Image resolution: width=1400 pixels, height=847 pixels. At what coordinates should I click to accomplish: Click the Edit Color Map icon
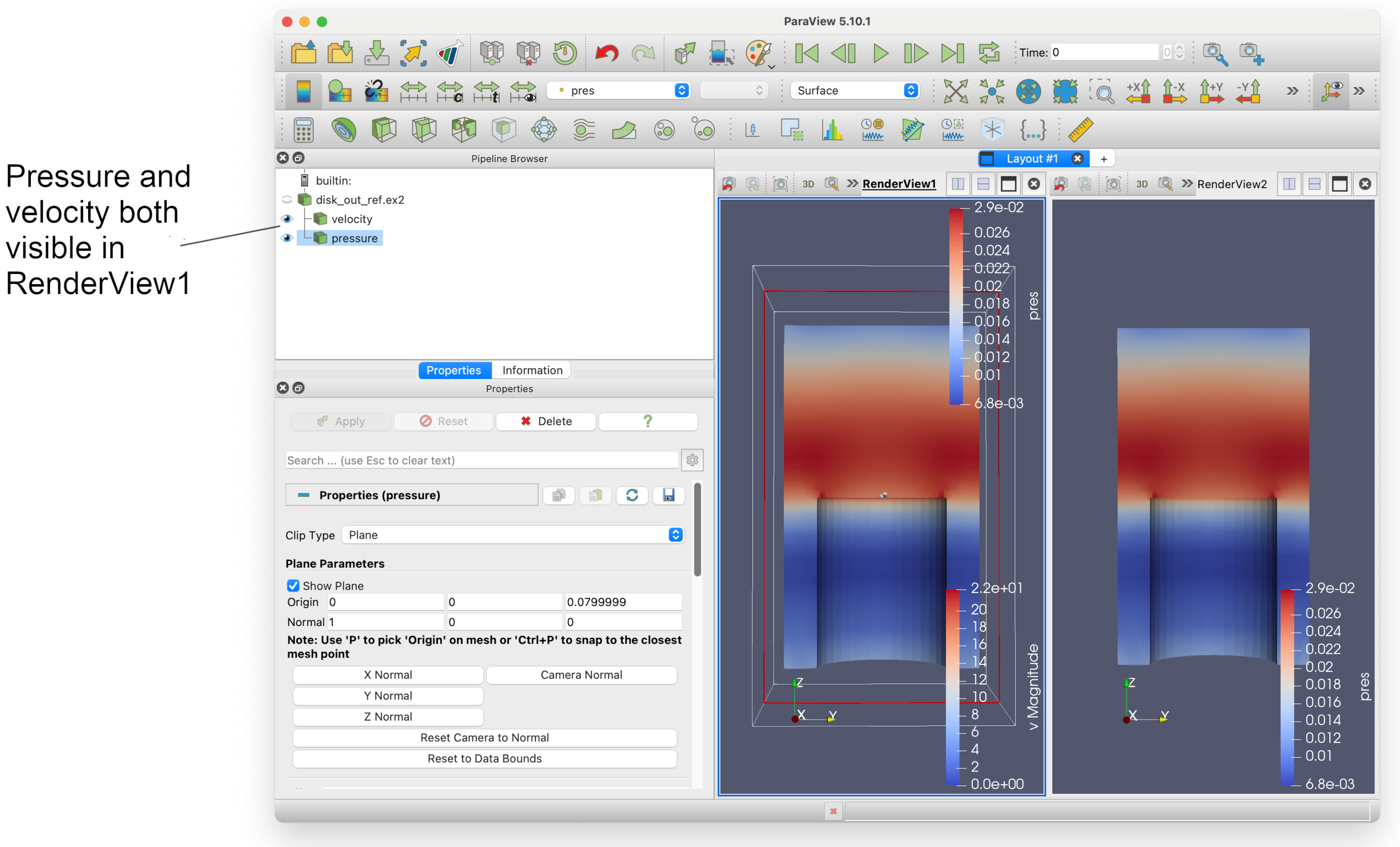pyautogui.click(x=340, y=91)
